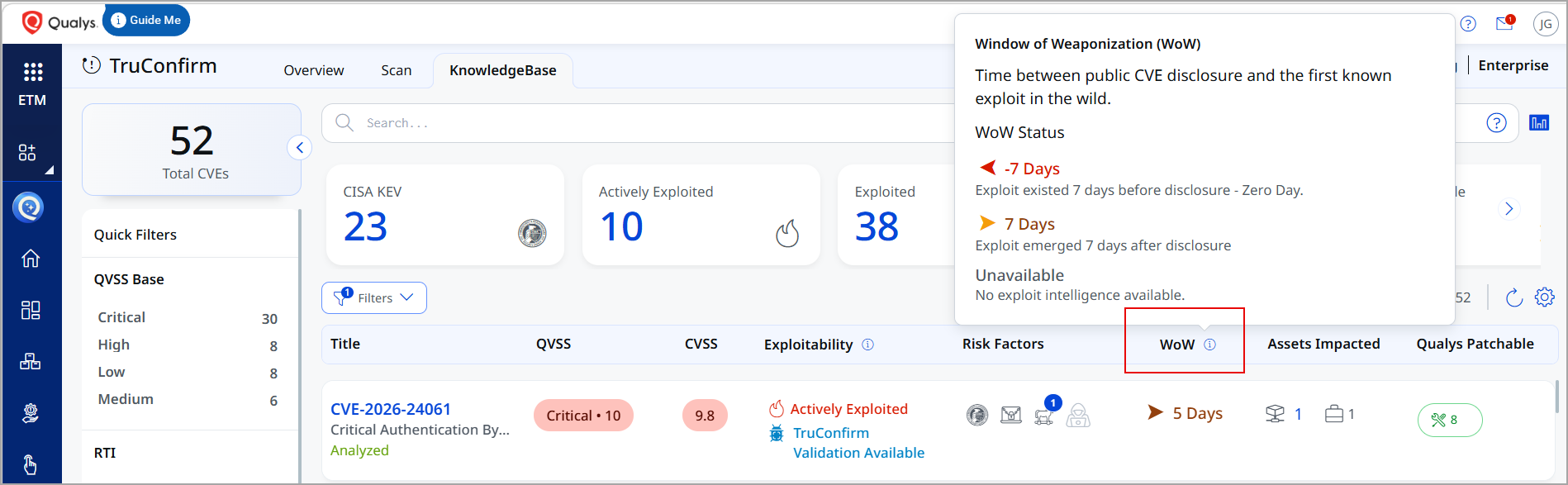The width and height of the screenshot is (1568, 485).
Task: Open search help question mark icon
Action: [x=1496, y=123]
